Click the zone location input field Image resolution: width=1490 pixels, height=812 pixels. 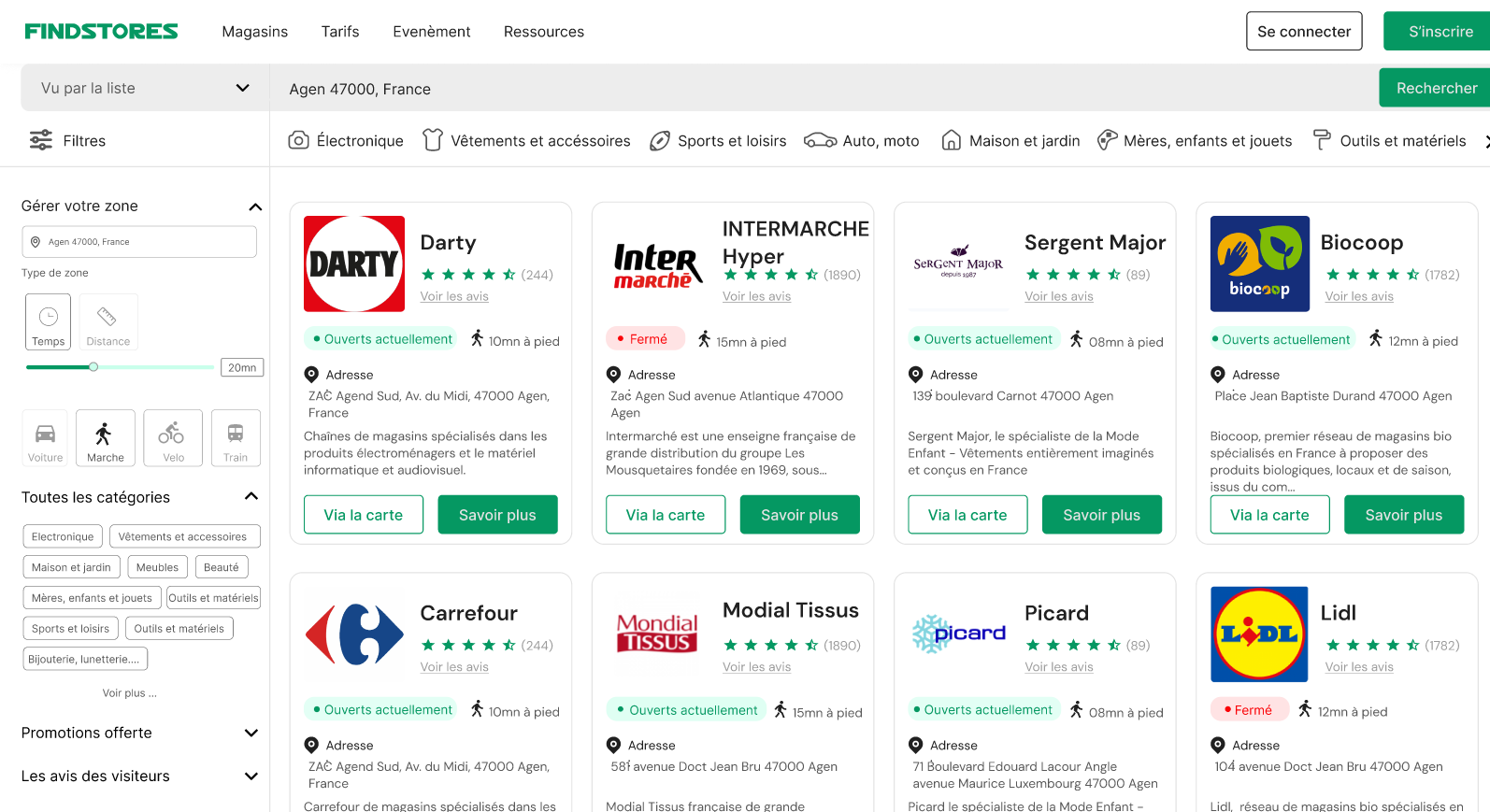(139, 242)
